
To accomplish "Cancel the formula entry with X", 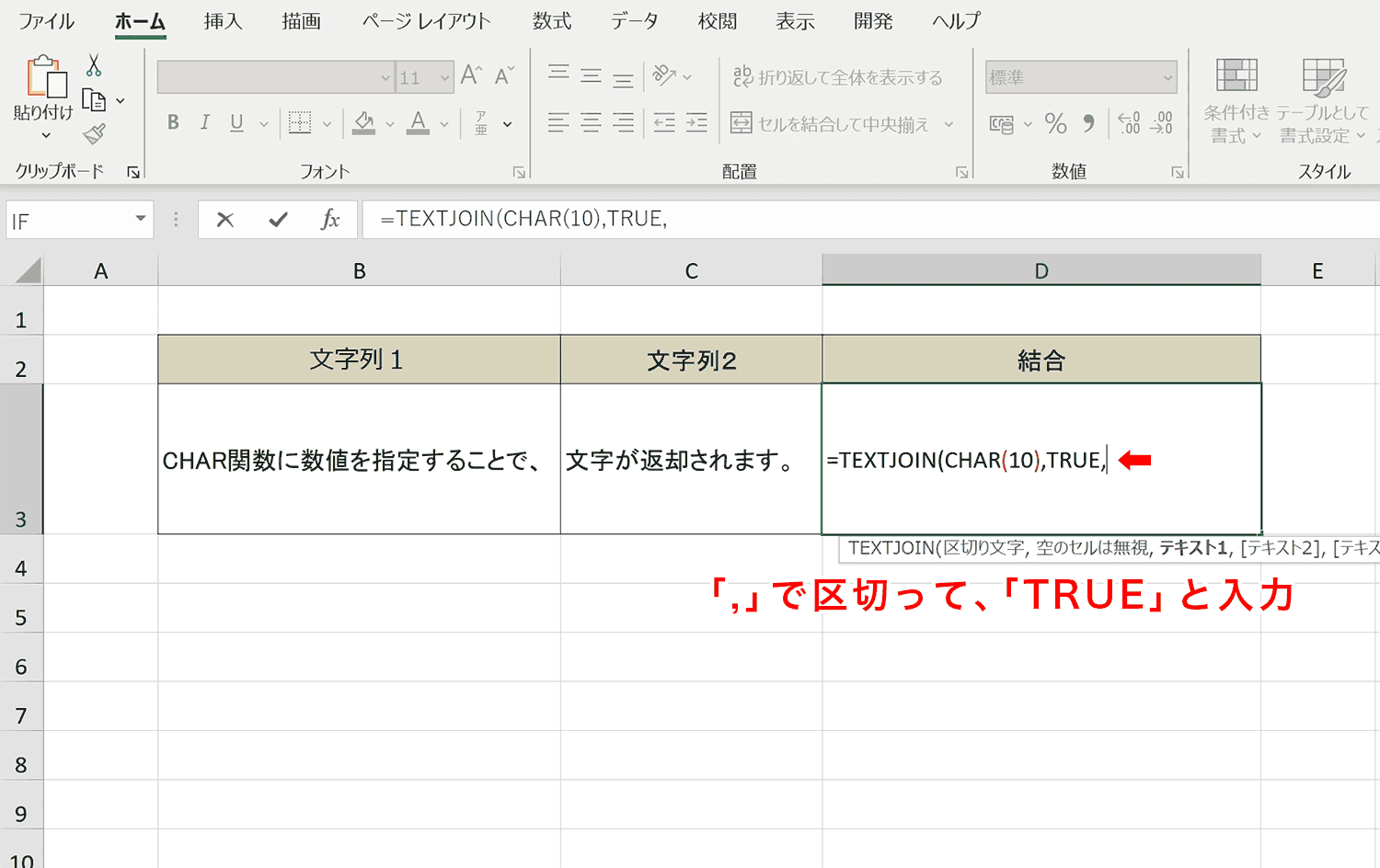I will coord(225,220).
